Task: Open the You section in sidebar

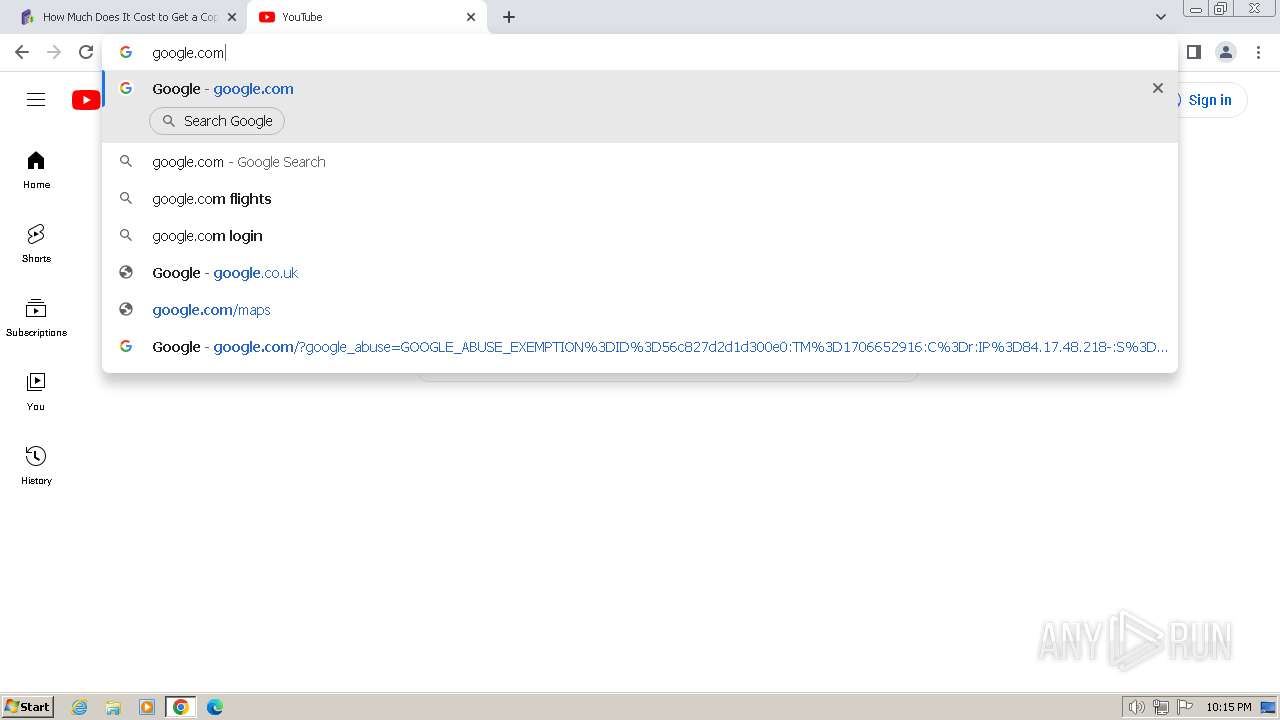Action: [36, 392]
